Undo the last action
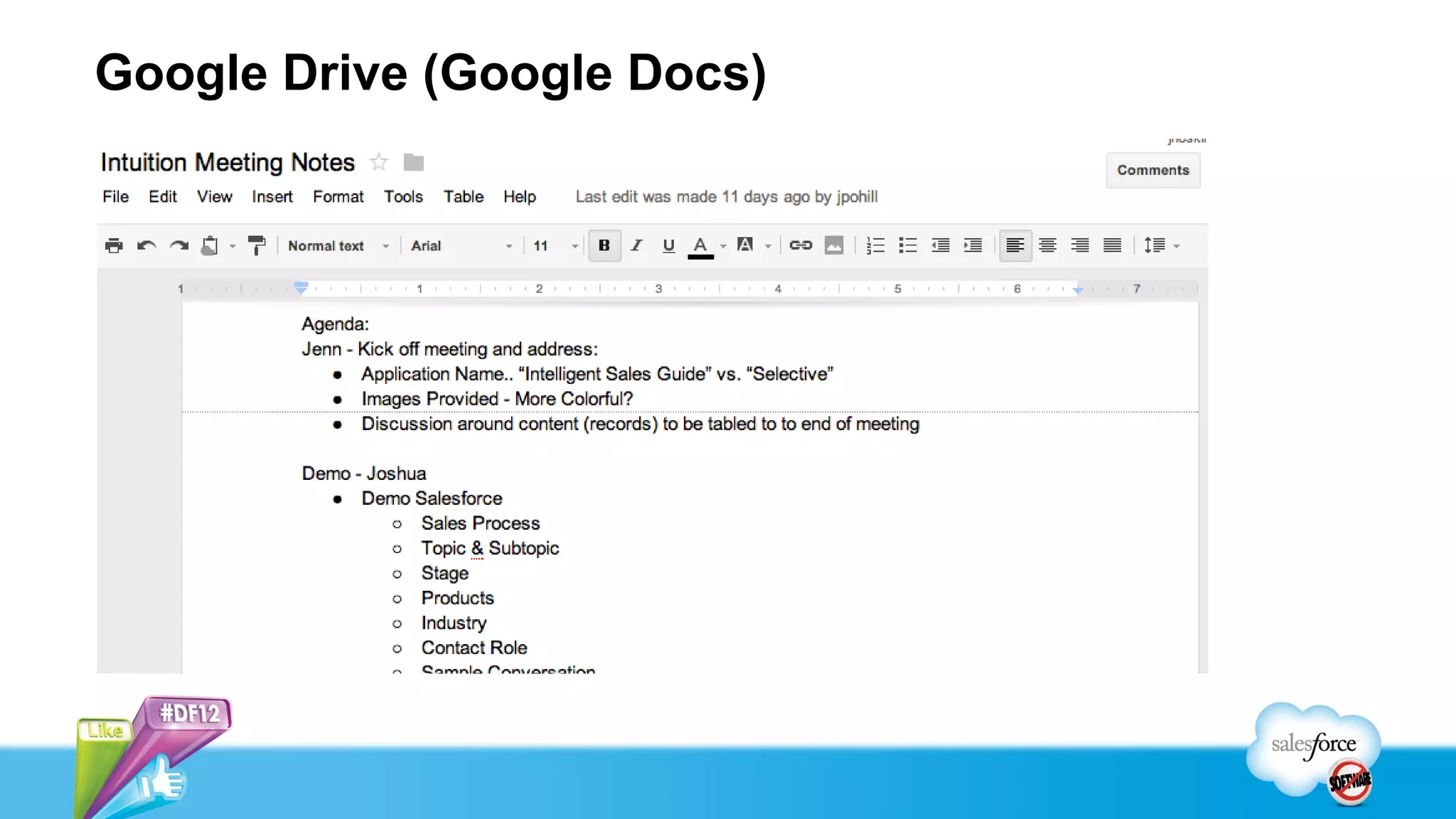This screenshot has width=1456, height=819. pos(146,246)
